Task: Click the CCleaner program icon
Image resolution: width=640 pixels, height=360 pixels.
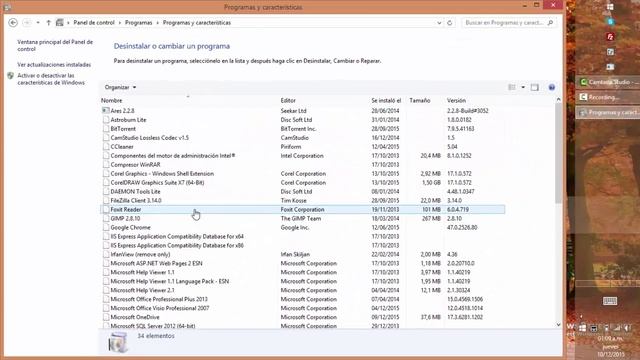Action: (106, 147)
